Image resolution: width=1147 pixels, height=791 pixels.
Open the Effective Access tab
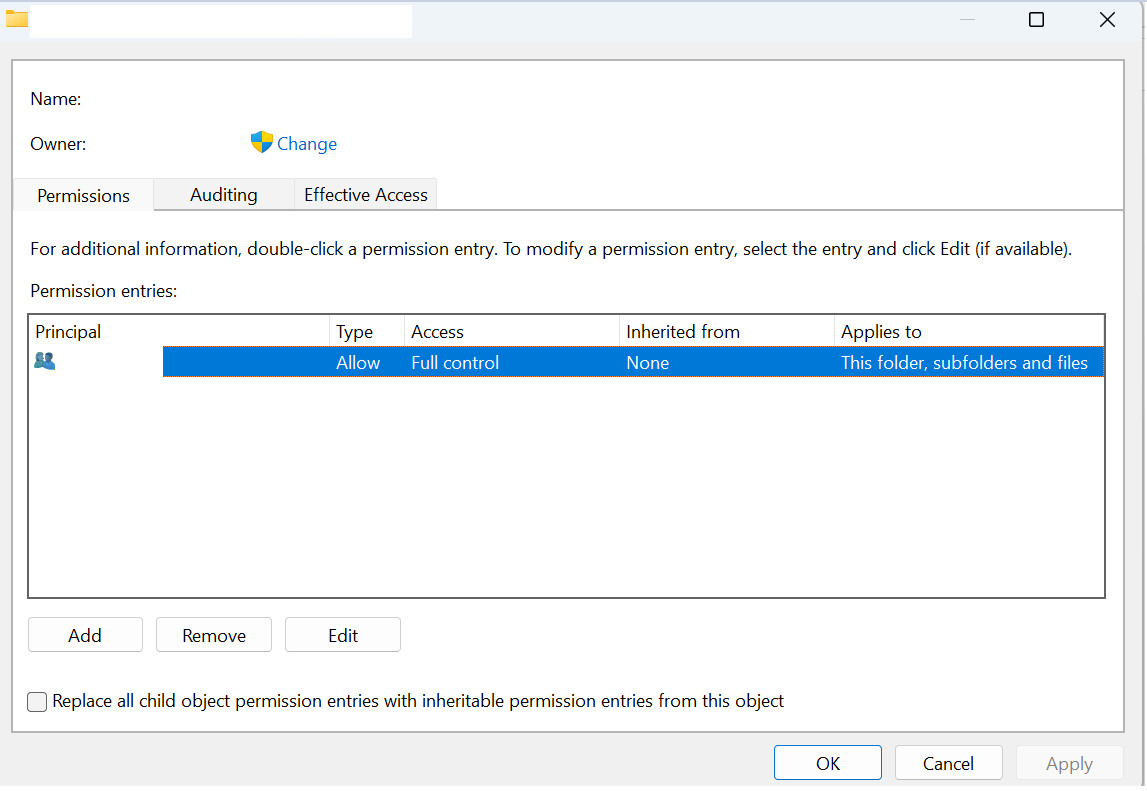(x=366, y=195)
